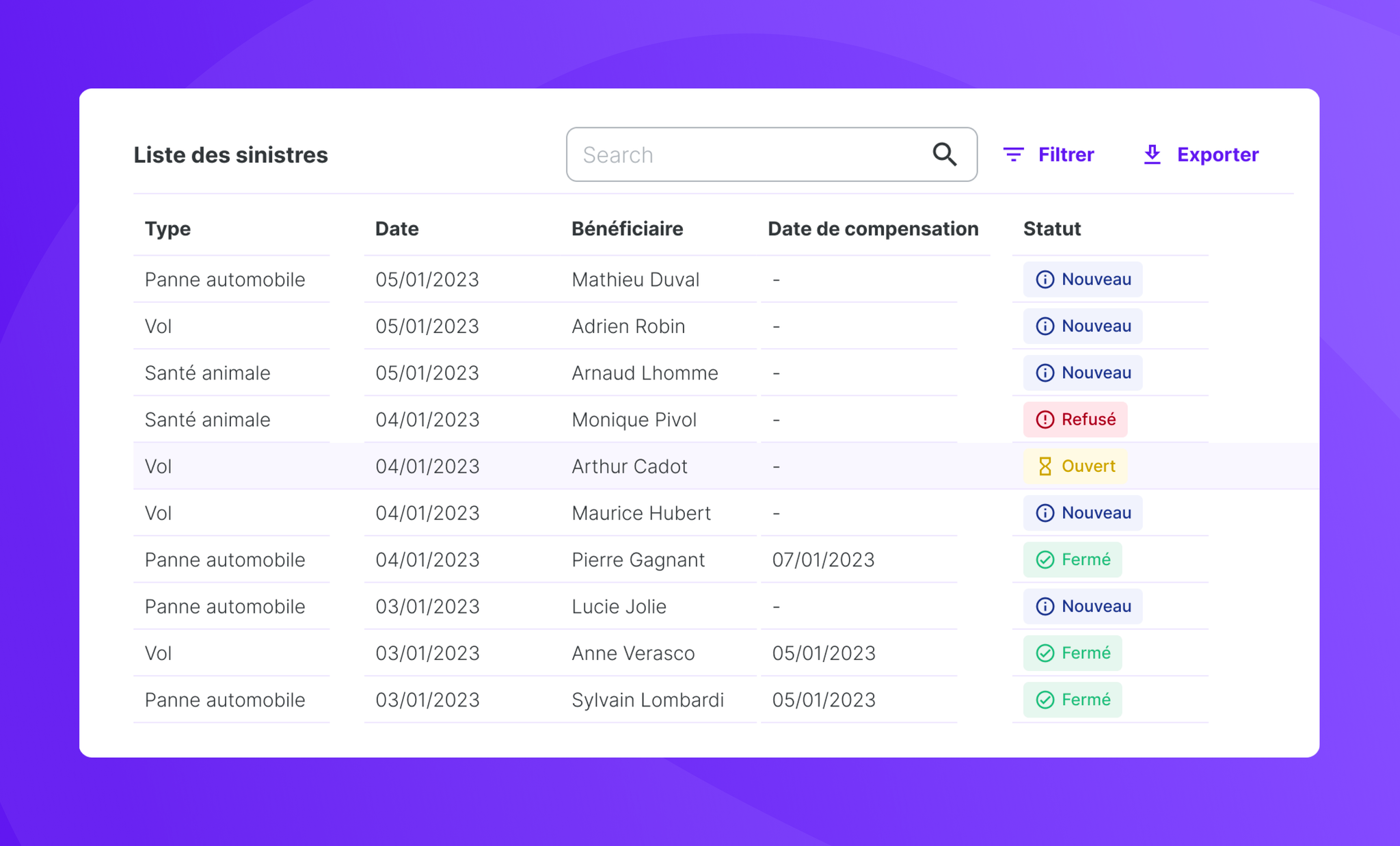Select Maurice Hubert beneficiary cell

pos(641,513)
